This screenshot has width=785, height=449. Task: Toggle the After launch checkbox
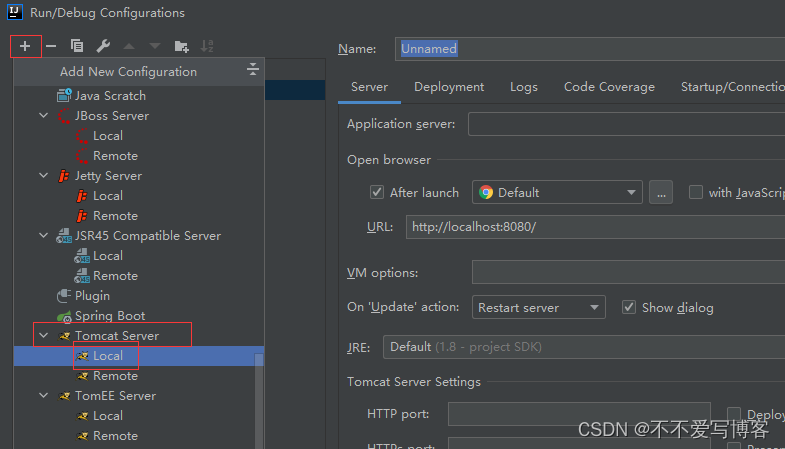[x=377, y=192]
